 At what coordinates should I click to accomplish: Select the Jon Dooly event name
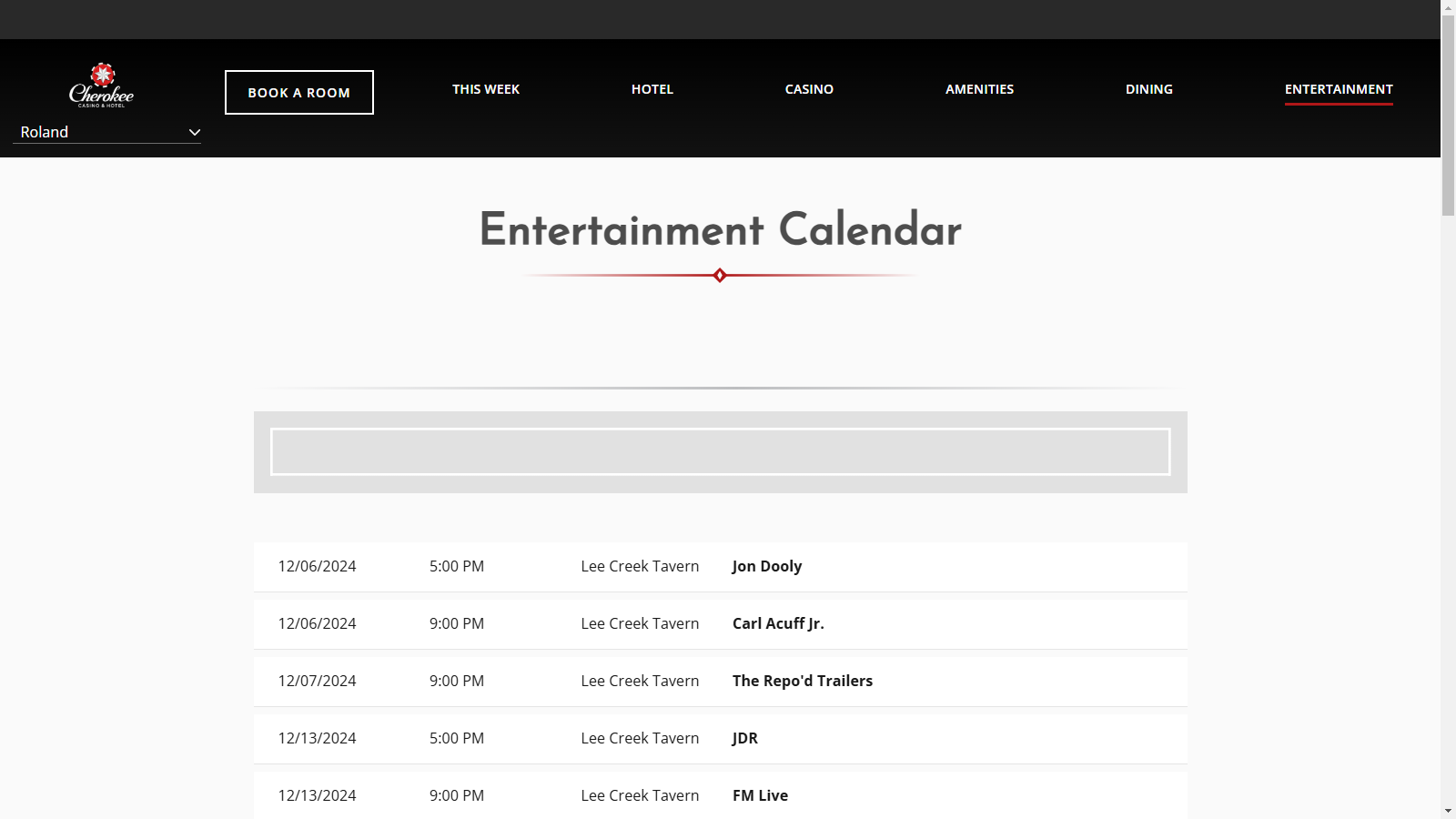click(x=767, y=566)
